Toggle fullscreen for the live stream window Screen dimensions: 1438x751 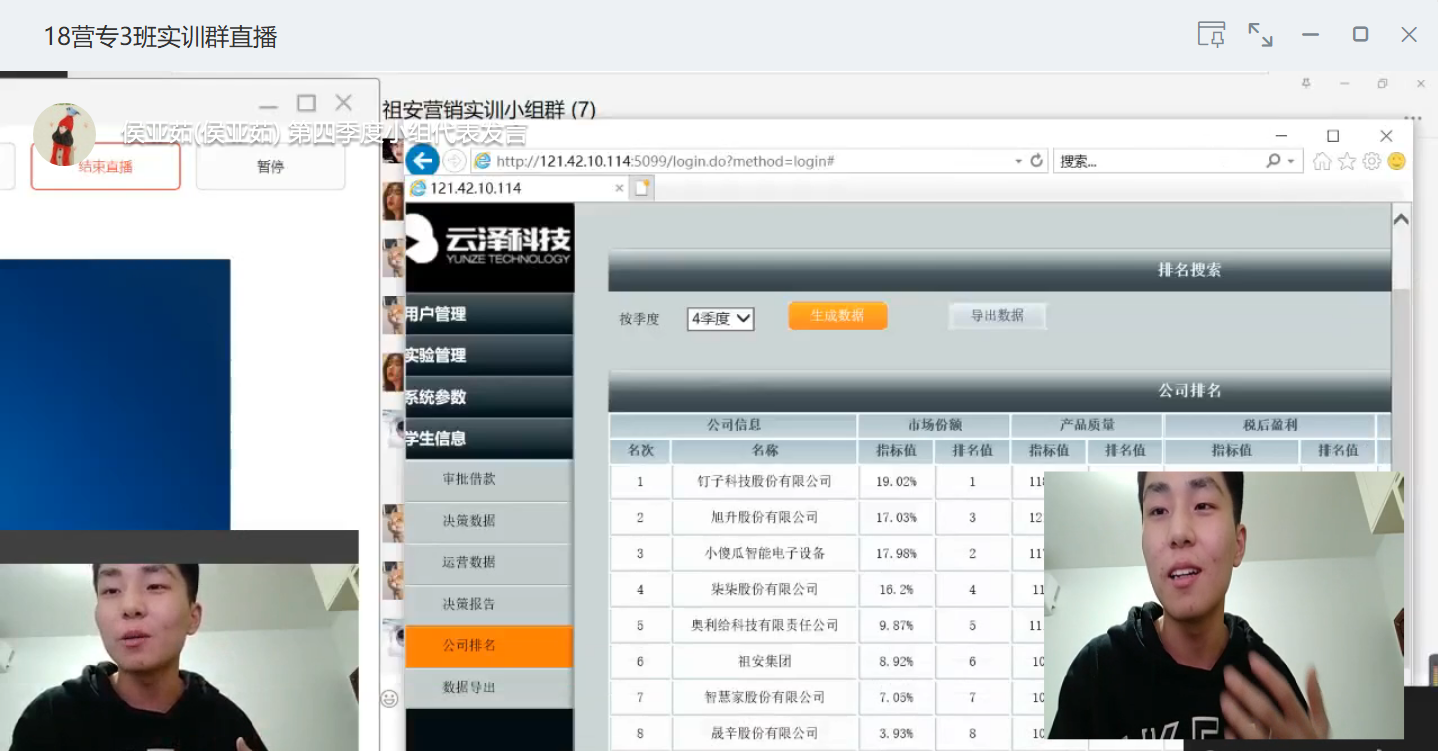coord(1260,35)
